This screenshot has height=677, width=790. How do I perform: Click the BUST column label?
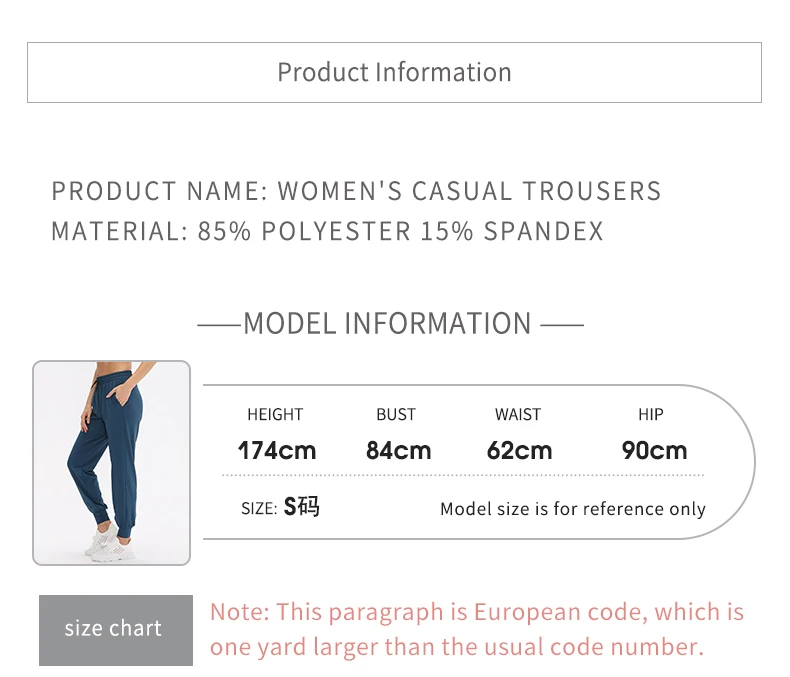click(x=396, y=415)
